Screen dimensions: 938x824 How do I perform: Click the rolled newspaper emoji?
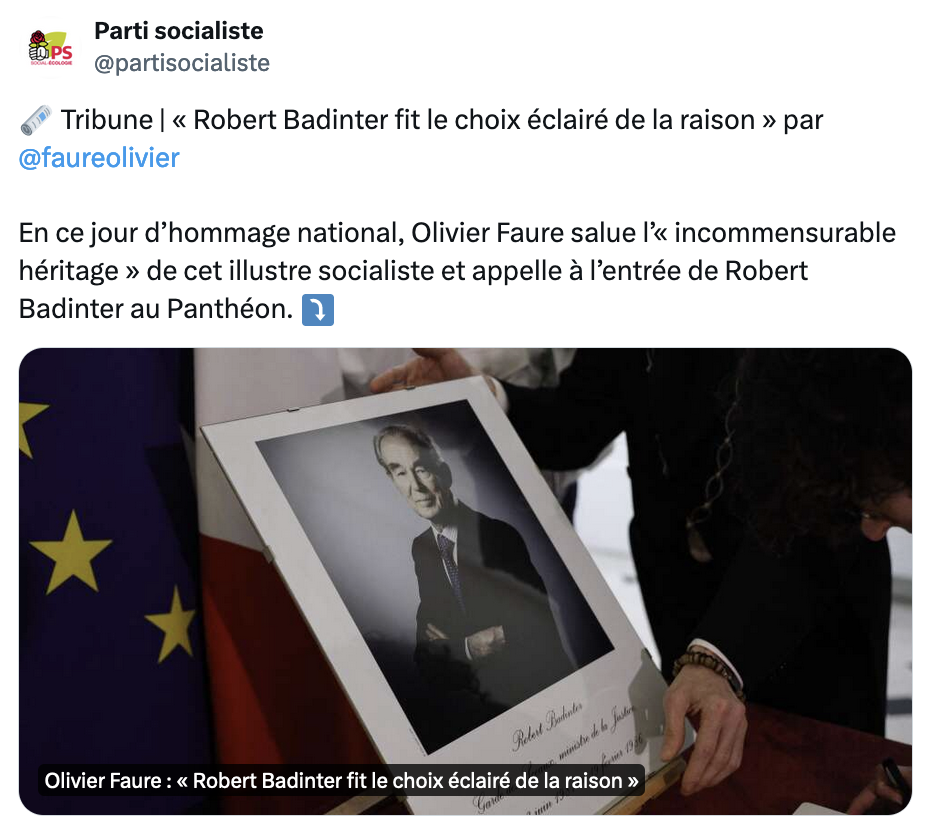(x=36, y=120)
